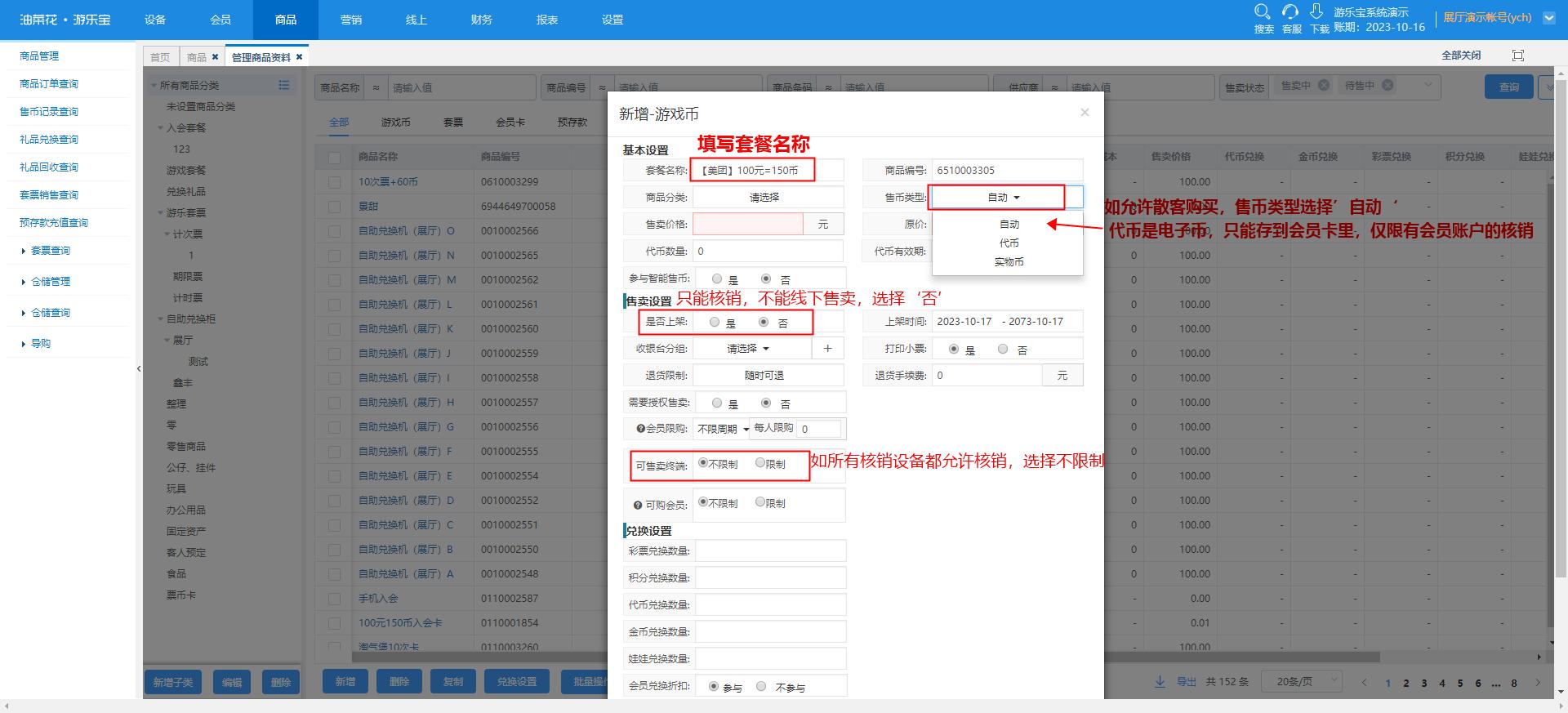Go to next page arrow in pagination

(1538, 682)
